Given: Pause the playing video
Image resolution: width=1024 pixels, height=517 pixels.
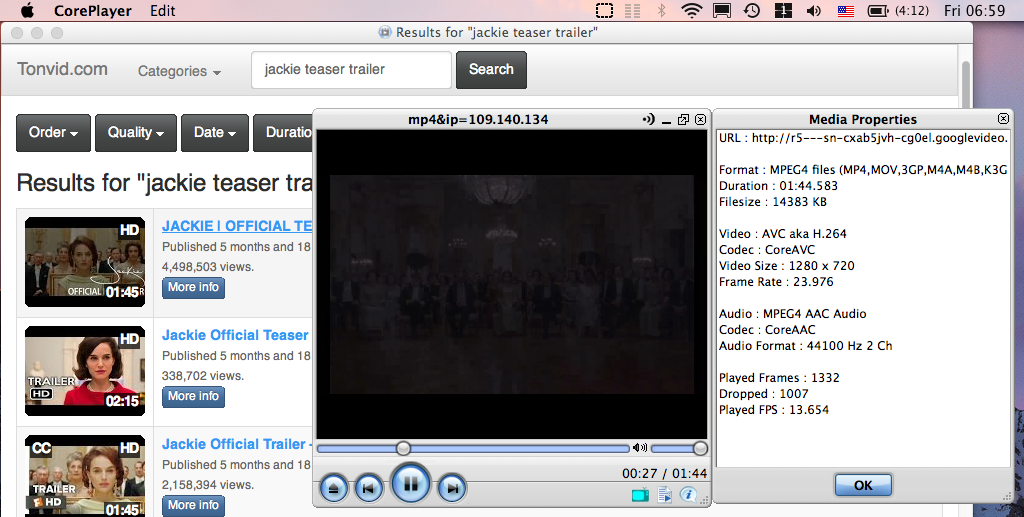Looking at the screenshot, I should [x=411, y=484].
